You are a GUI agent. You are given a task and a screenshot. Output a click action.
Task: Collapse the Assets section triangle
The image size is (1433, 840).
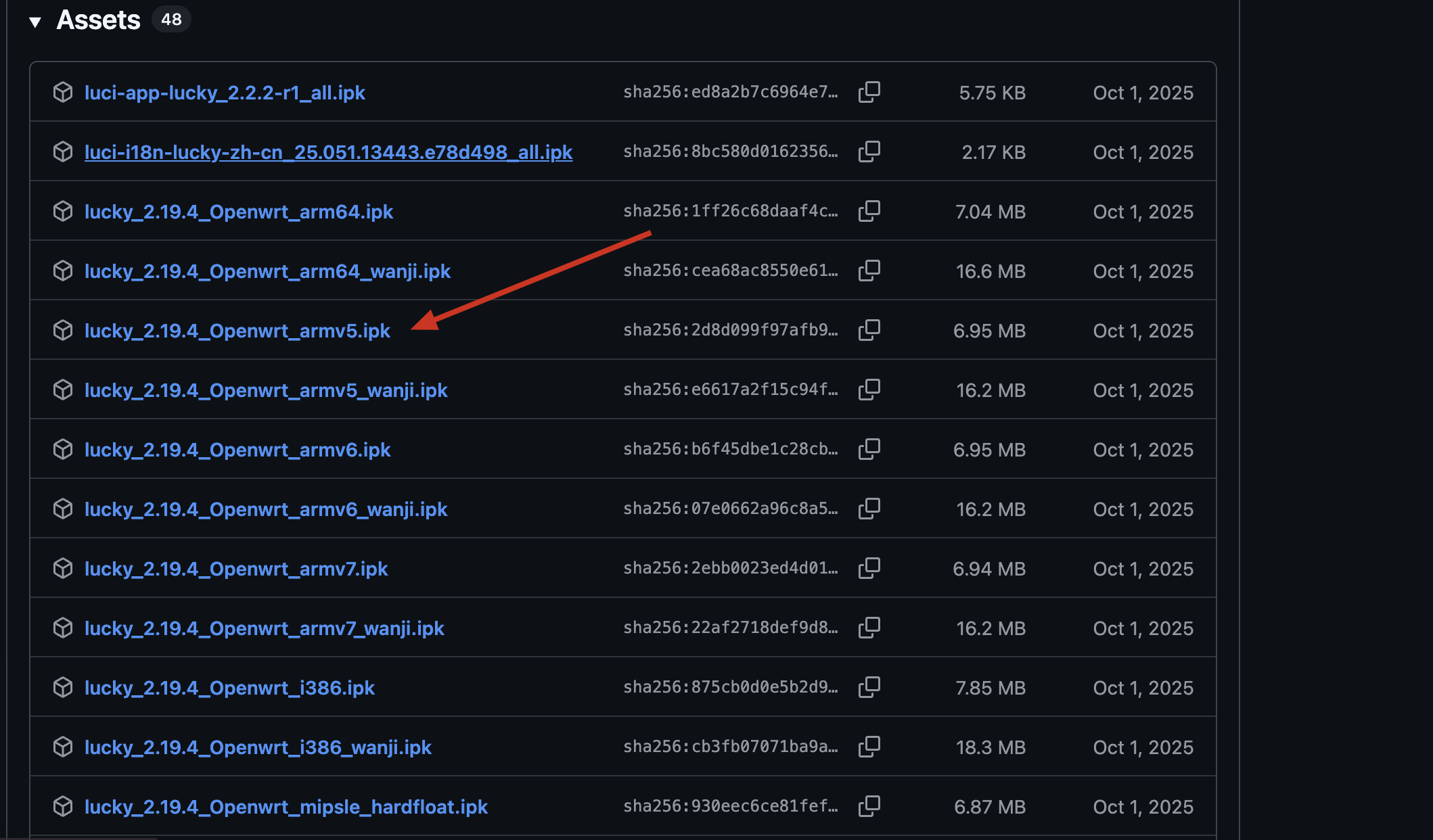[x=35, y=22]
